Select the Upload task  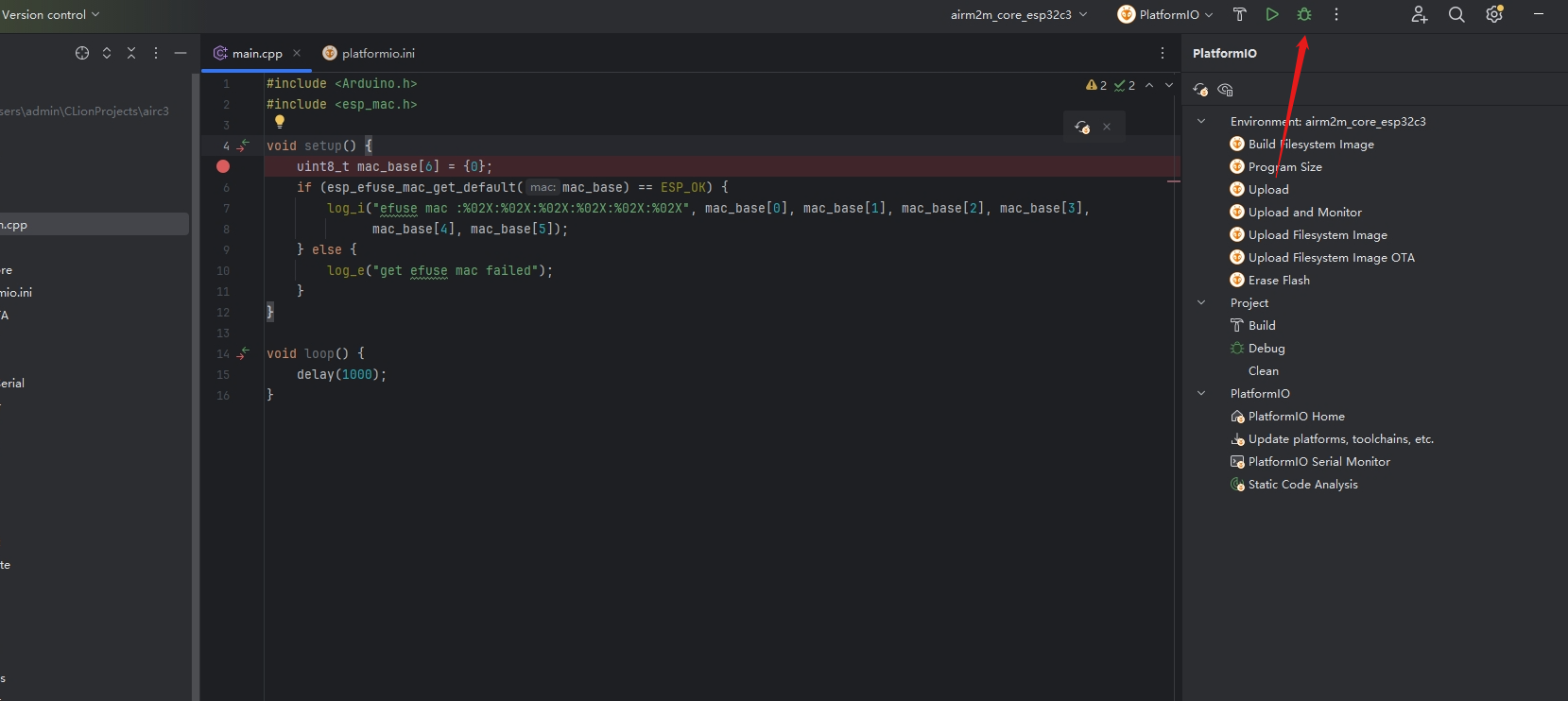(1259, 189)
